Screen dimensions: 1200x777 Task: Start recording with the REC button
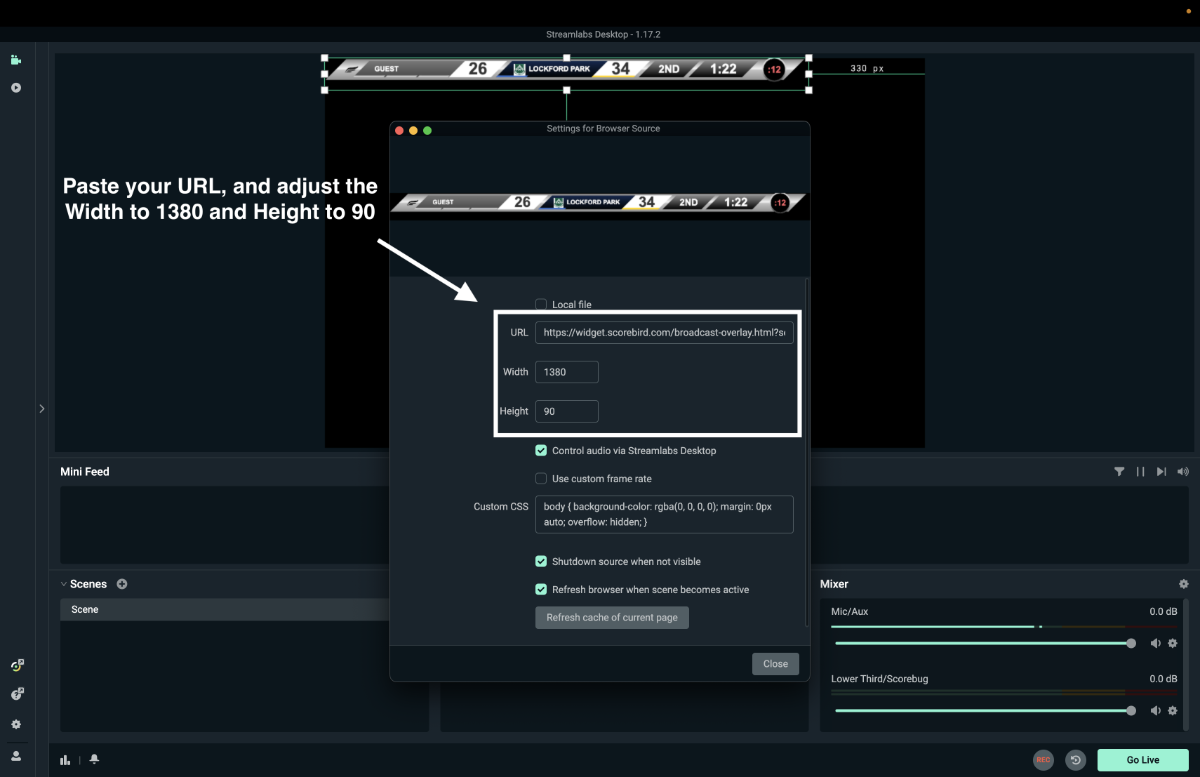(1043, 760)
